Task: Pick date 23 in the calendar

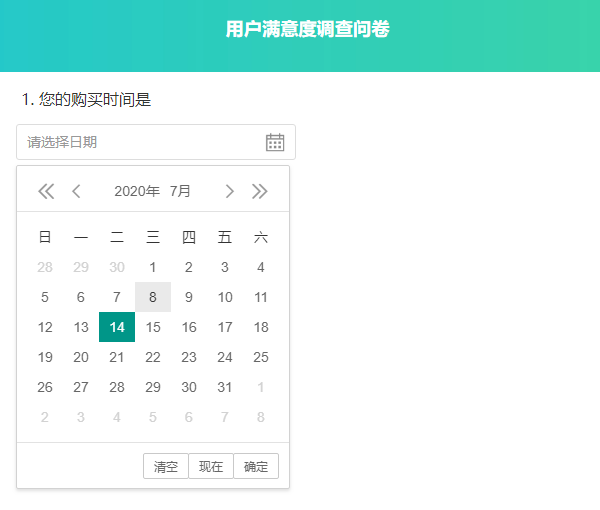Action: [189, 357]
